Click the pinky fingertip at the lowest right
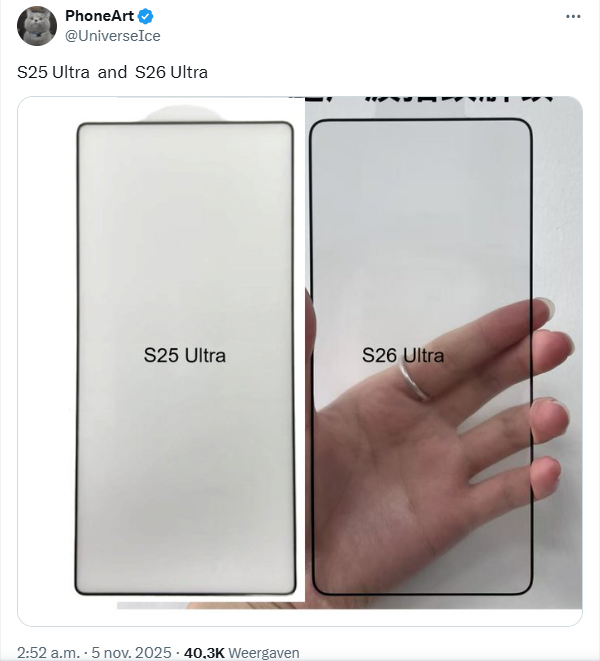The width and height of the screenshot is (600, 661). tap(546, 476)
